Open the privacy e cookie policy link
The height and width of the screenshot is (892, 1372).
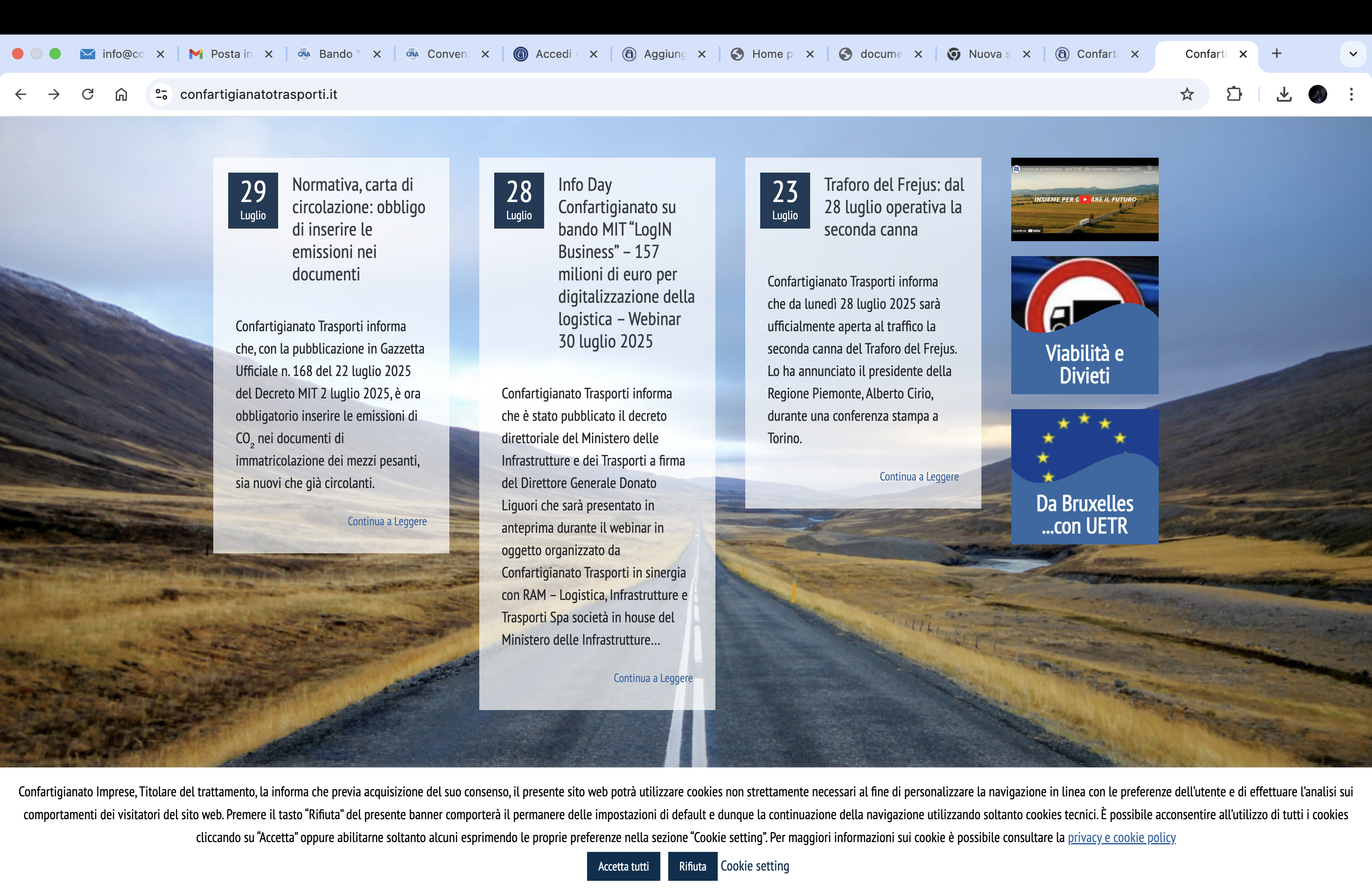point(1121,837)
